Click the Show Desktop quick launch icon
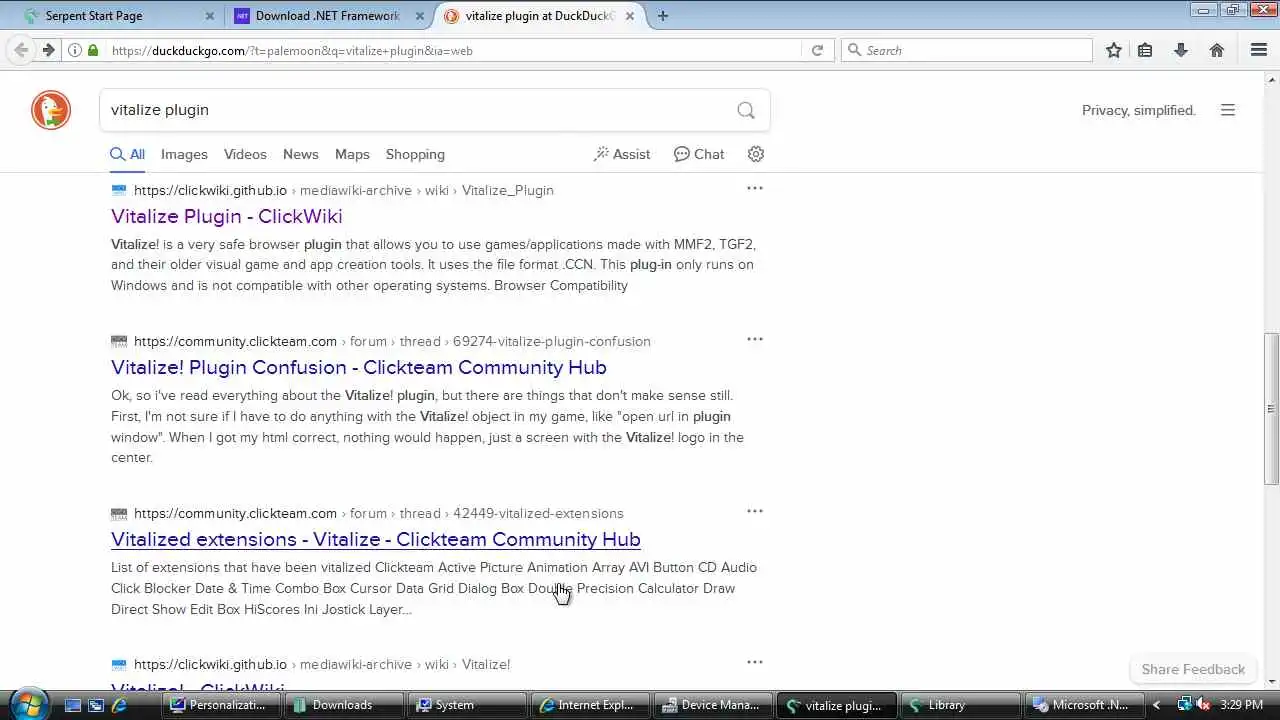1280x720 pixels. click(x=72, y=705)
